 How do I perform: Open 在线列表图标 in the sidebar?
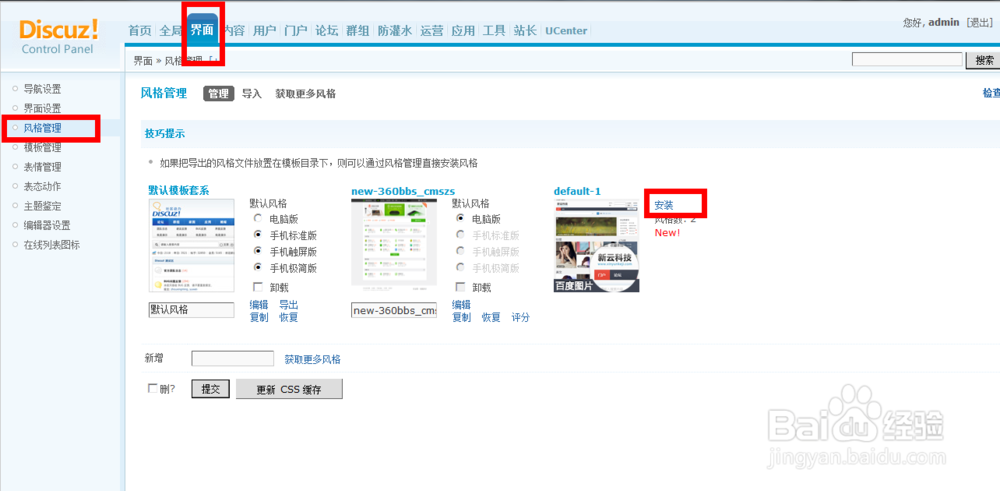pyautogui.click(x=52, y=245)
